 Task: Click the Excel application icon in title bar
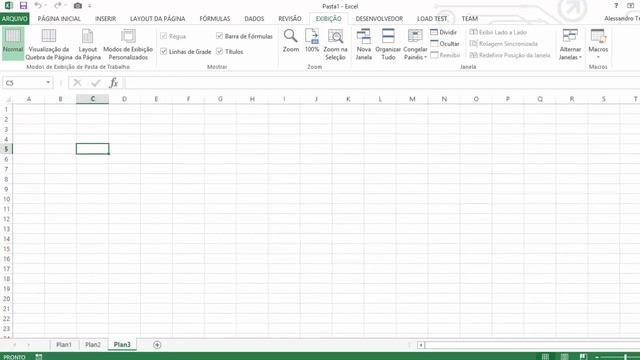(9, 6)
